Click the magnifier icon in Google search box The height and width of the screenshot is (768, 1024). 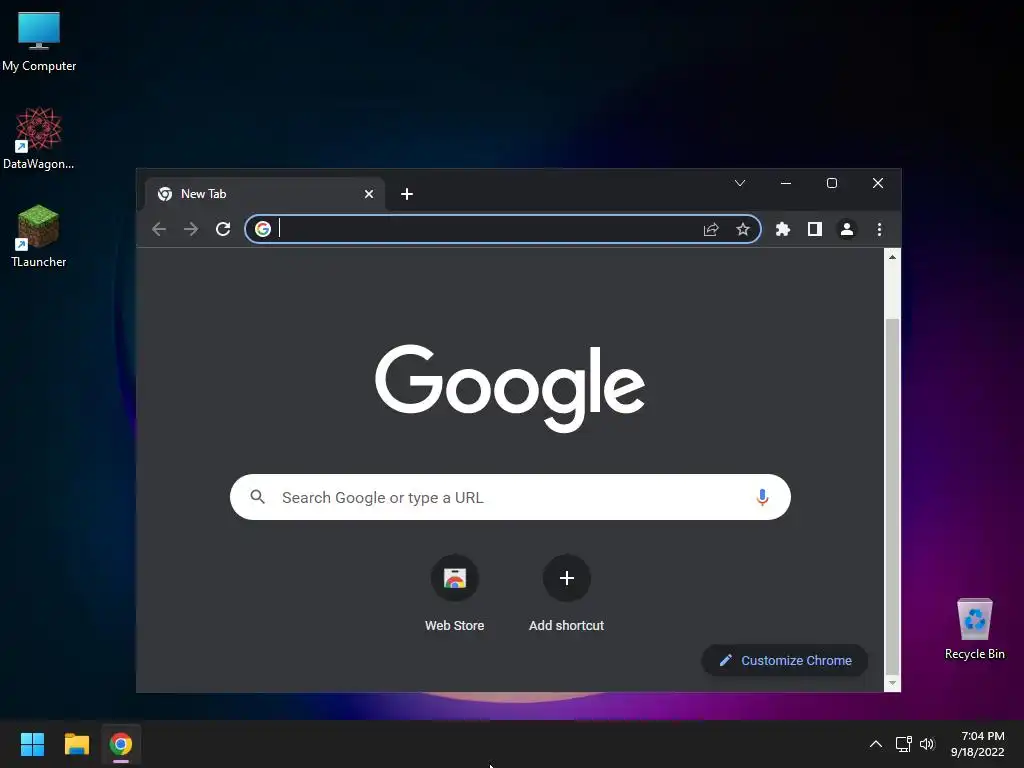[258, 497]
